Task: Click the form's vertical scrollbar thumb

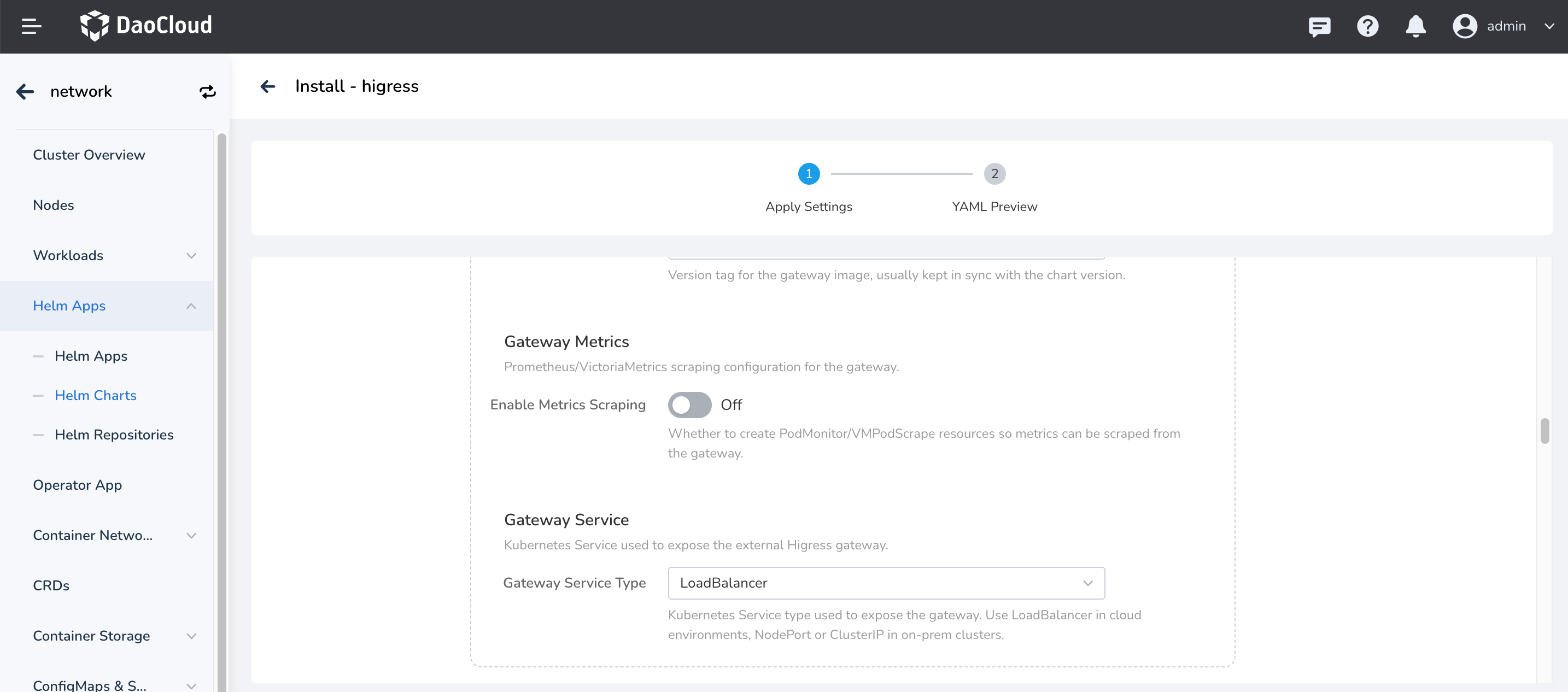Action: 1544,431
